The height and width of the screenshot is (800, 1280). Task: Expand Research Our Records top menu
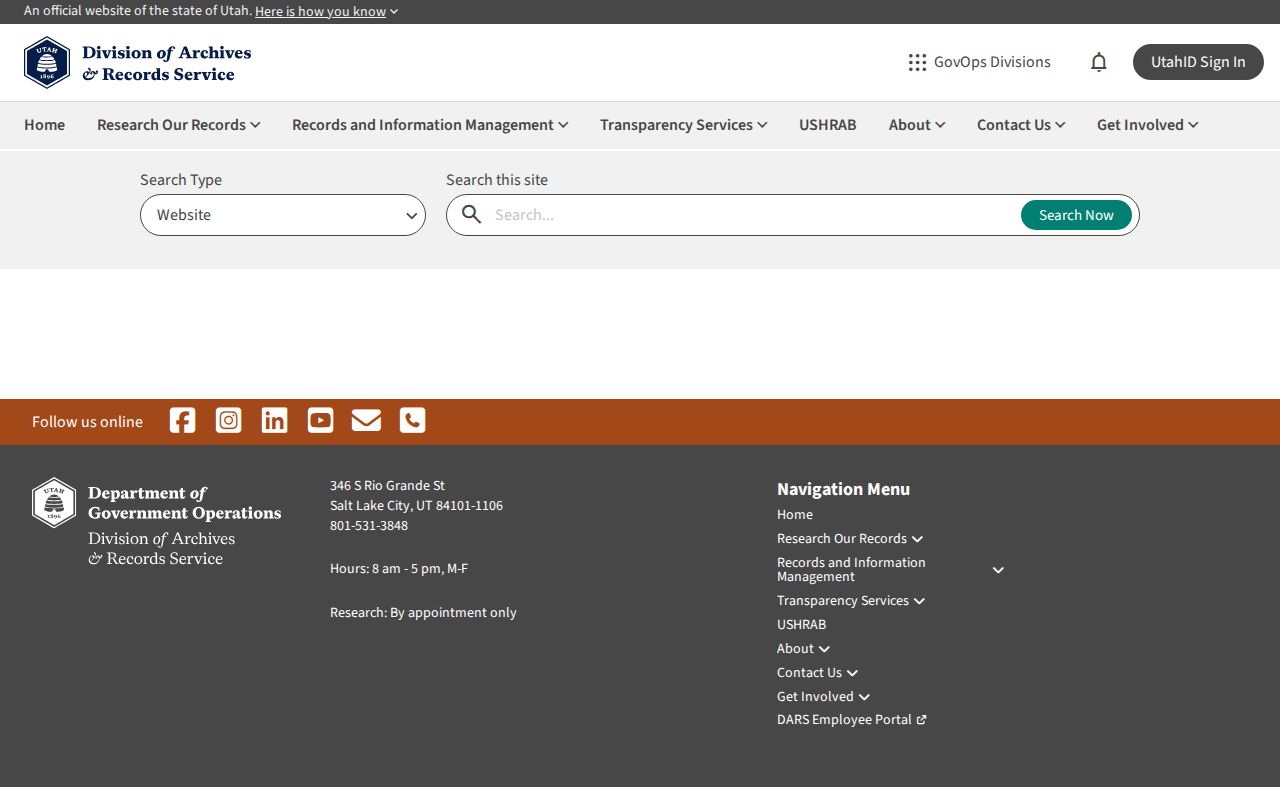pos(179,125)
